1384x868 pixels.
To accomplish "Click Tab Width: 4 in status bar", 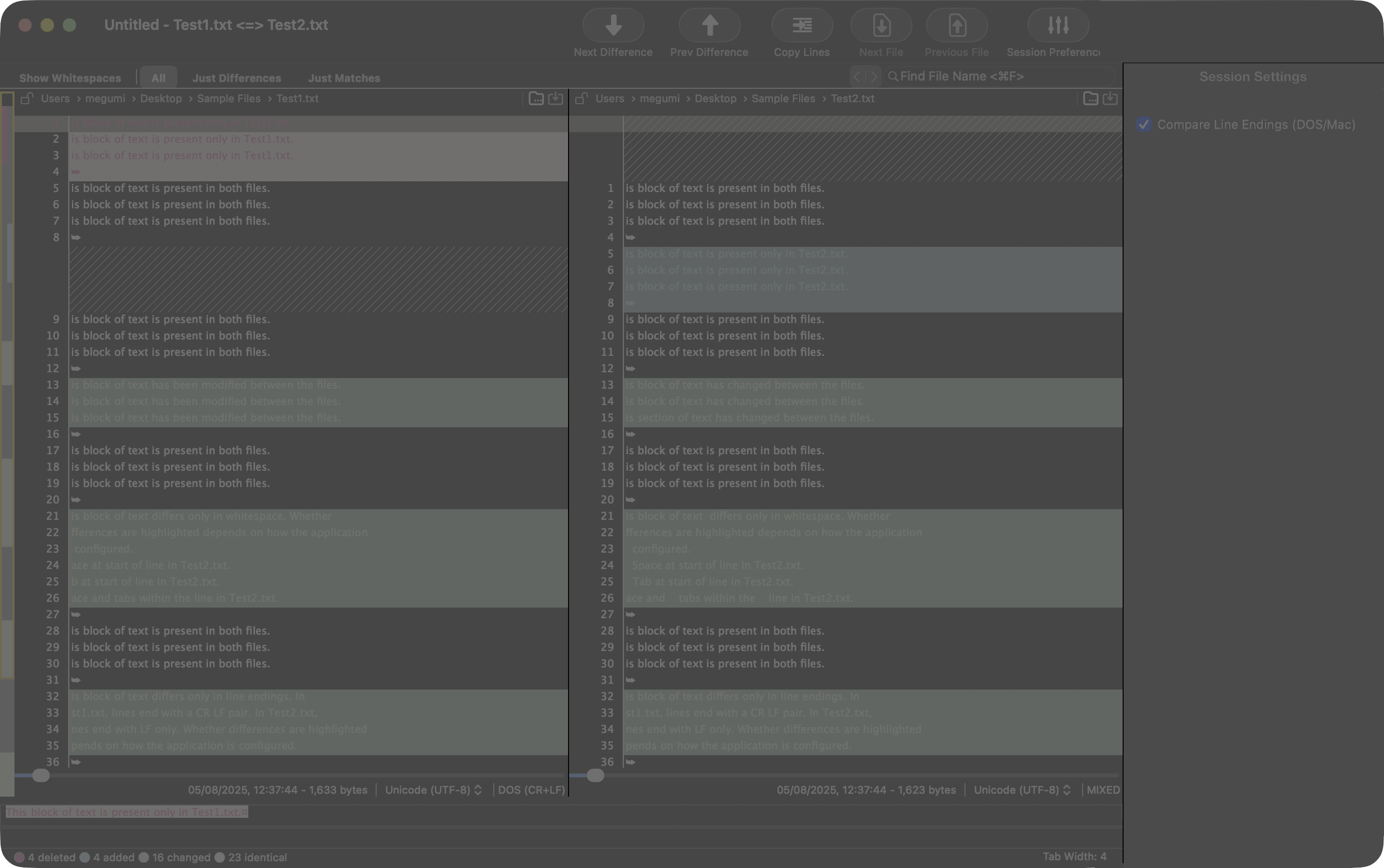I will pos(1074,856).
